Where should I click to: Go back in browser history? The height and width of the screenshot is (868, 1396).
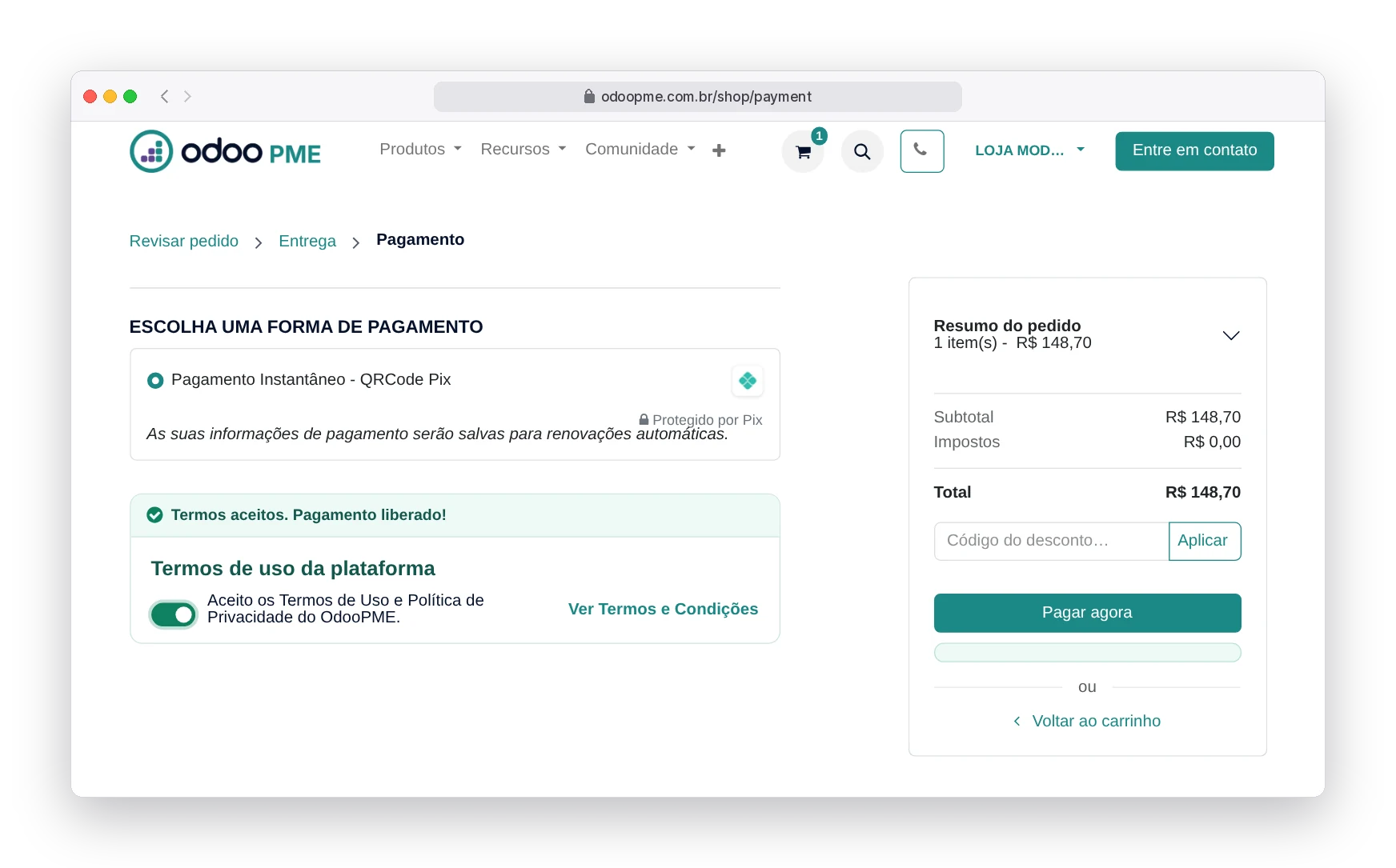tap(164, 96)
